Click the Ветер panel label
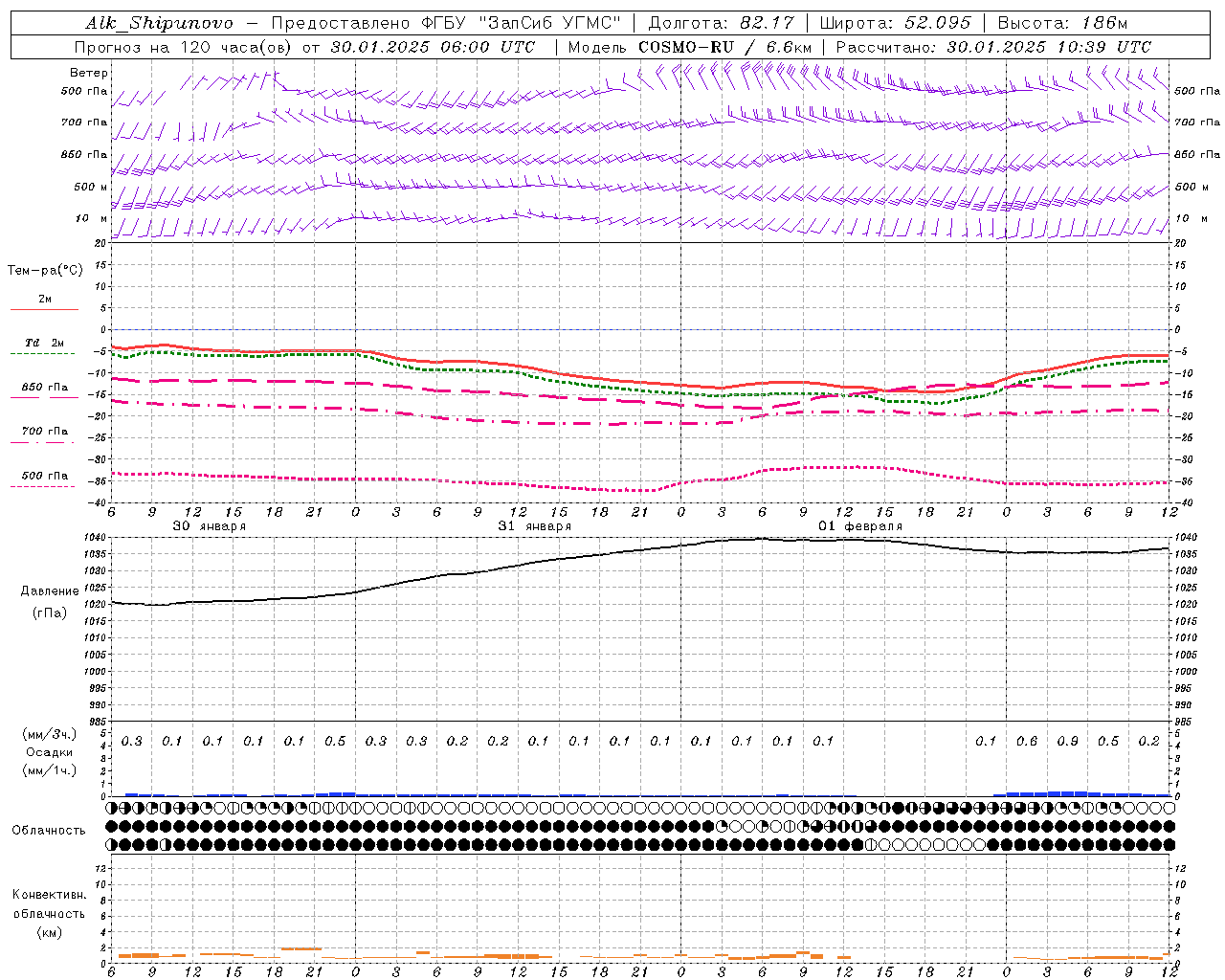 coord(89,73)
